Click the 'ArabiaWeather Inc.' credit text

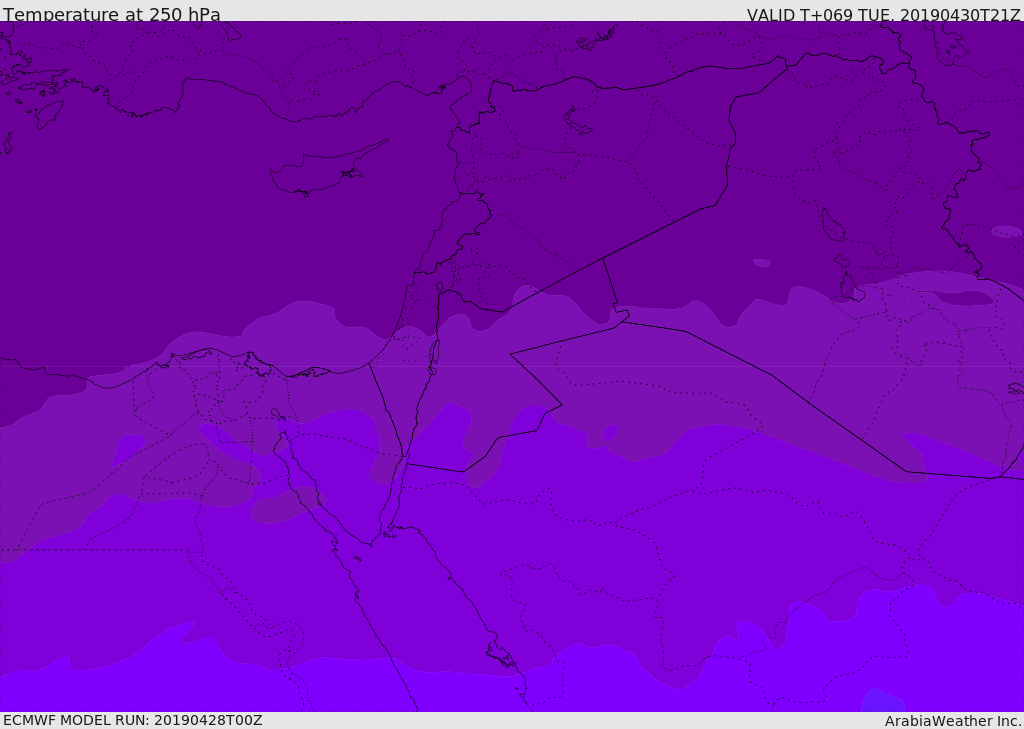click(953, 721)
